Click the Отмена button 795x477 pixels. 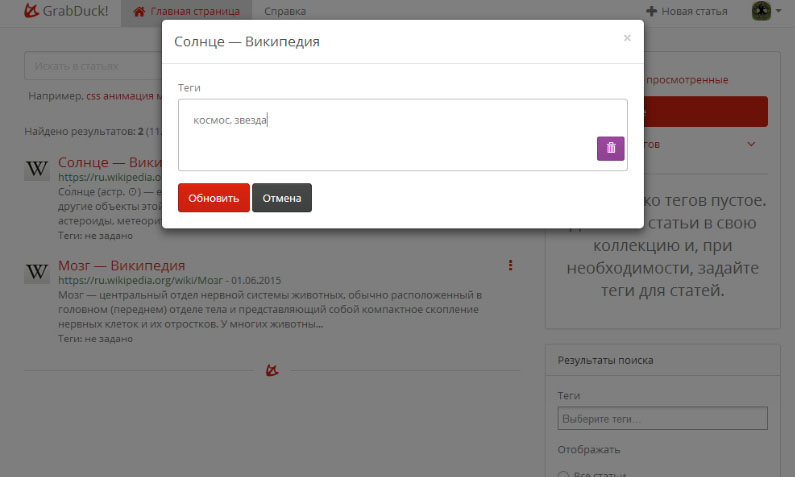point(282,198)
